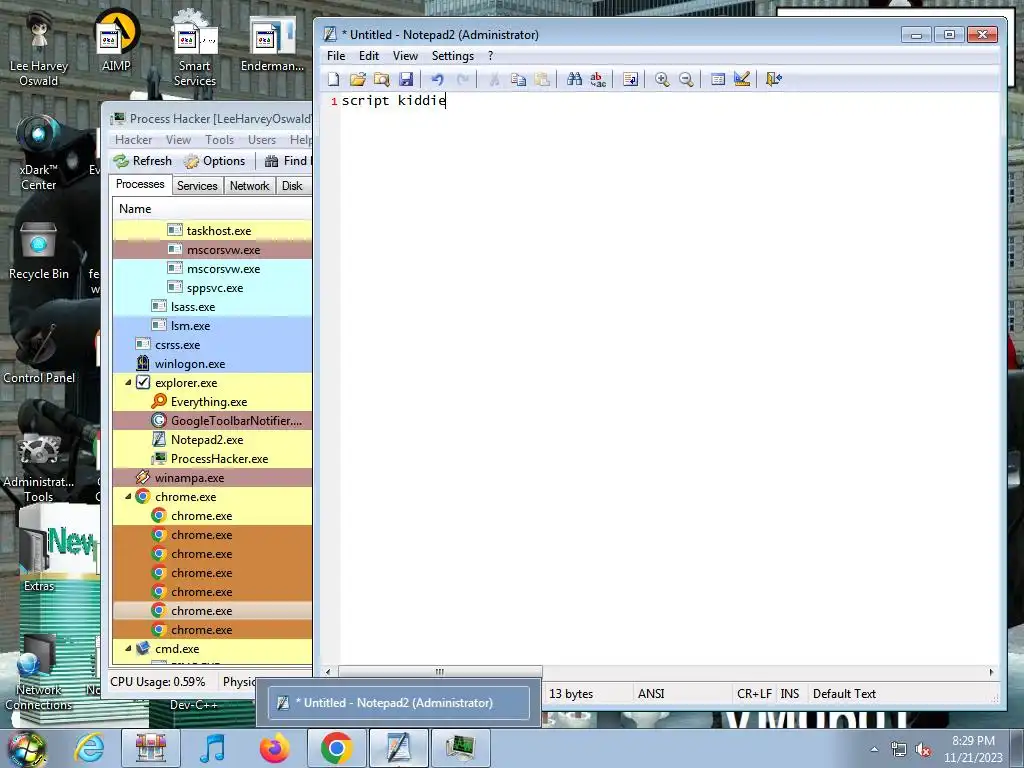Select taskhost.exe in process list
This screenshot has height=768, width=1024.
coord(212,231)
